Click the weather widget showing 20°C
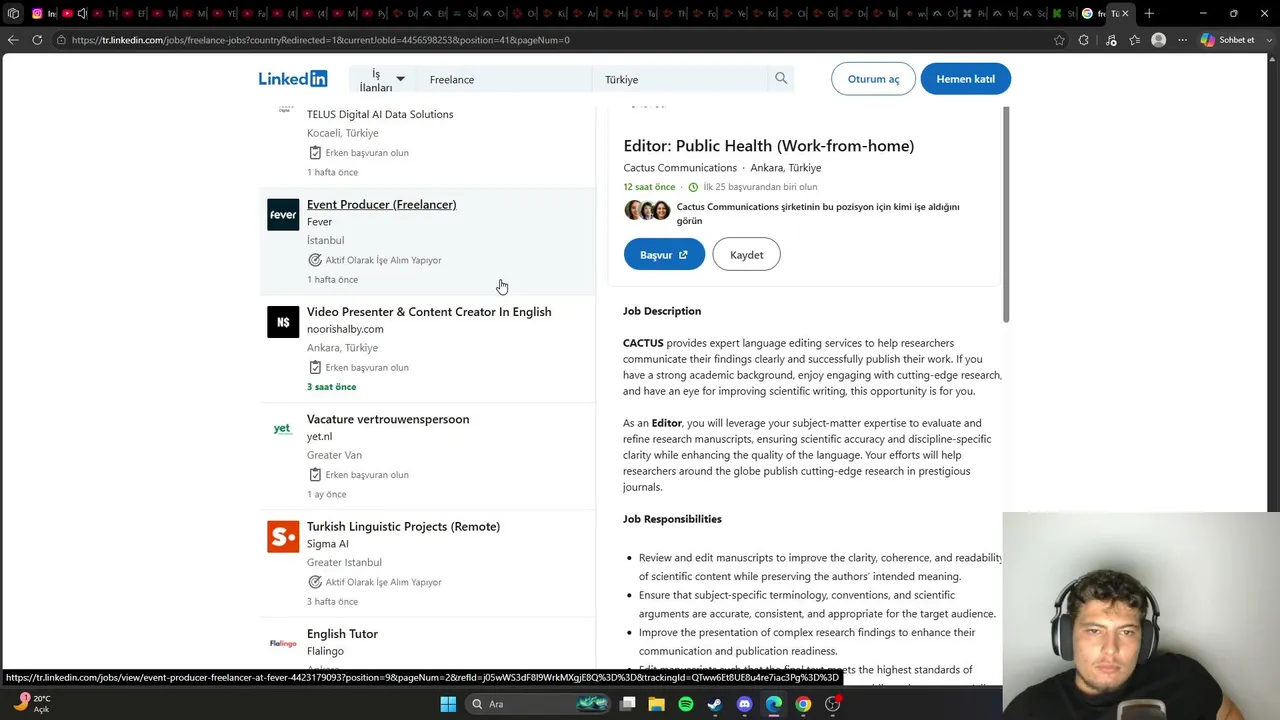 [x=31, y=704]
